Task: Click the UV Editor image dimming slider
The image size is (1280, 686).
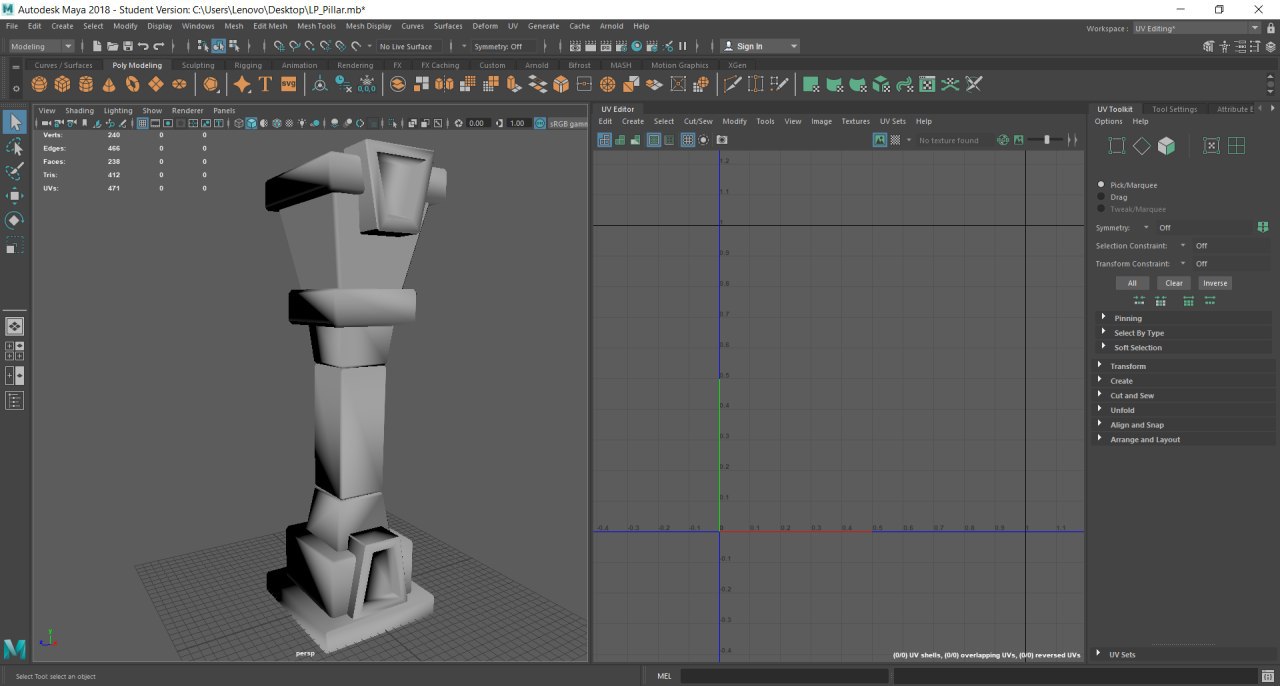Action: pyautogui.click(x=1046, y=140)
